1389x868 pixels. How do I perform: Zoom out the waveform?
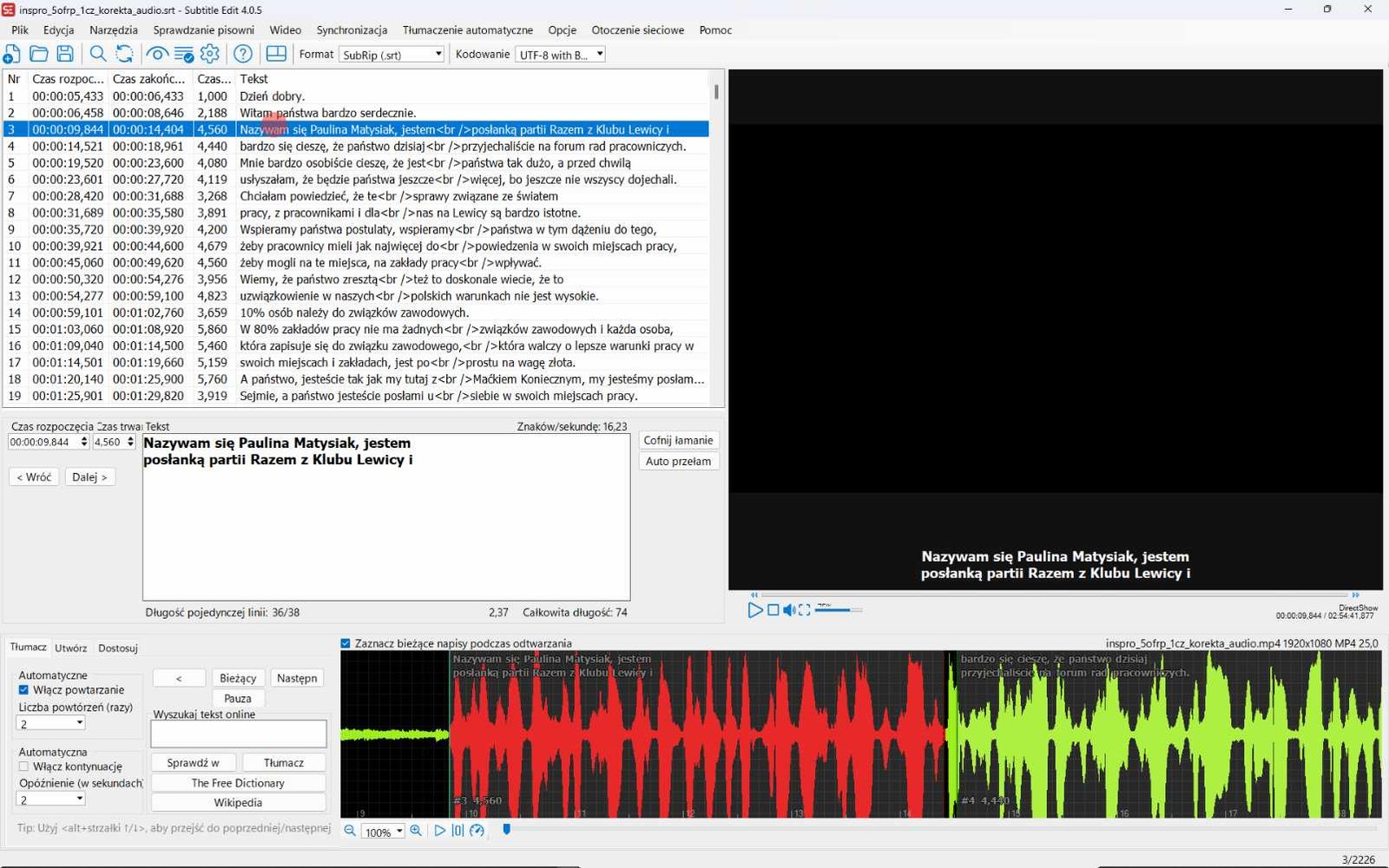350,831
